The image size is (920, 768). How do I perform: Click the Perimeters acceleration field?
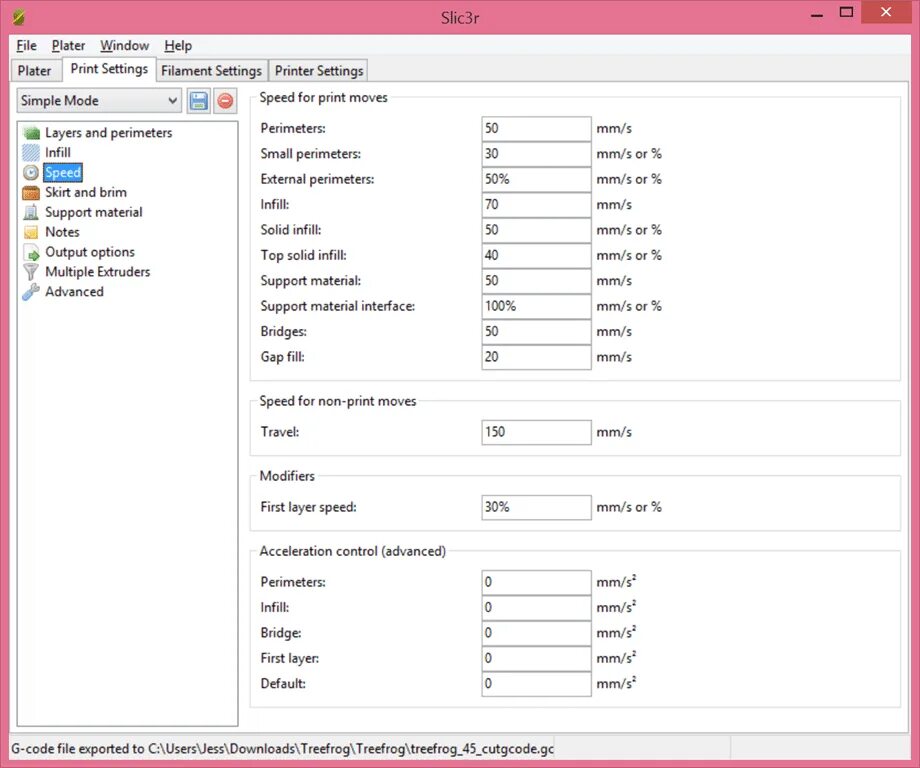pyautogui.click(x=536, y=582)
